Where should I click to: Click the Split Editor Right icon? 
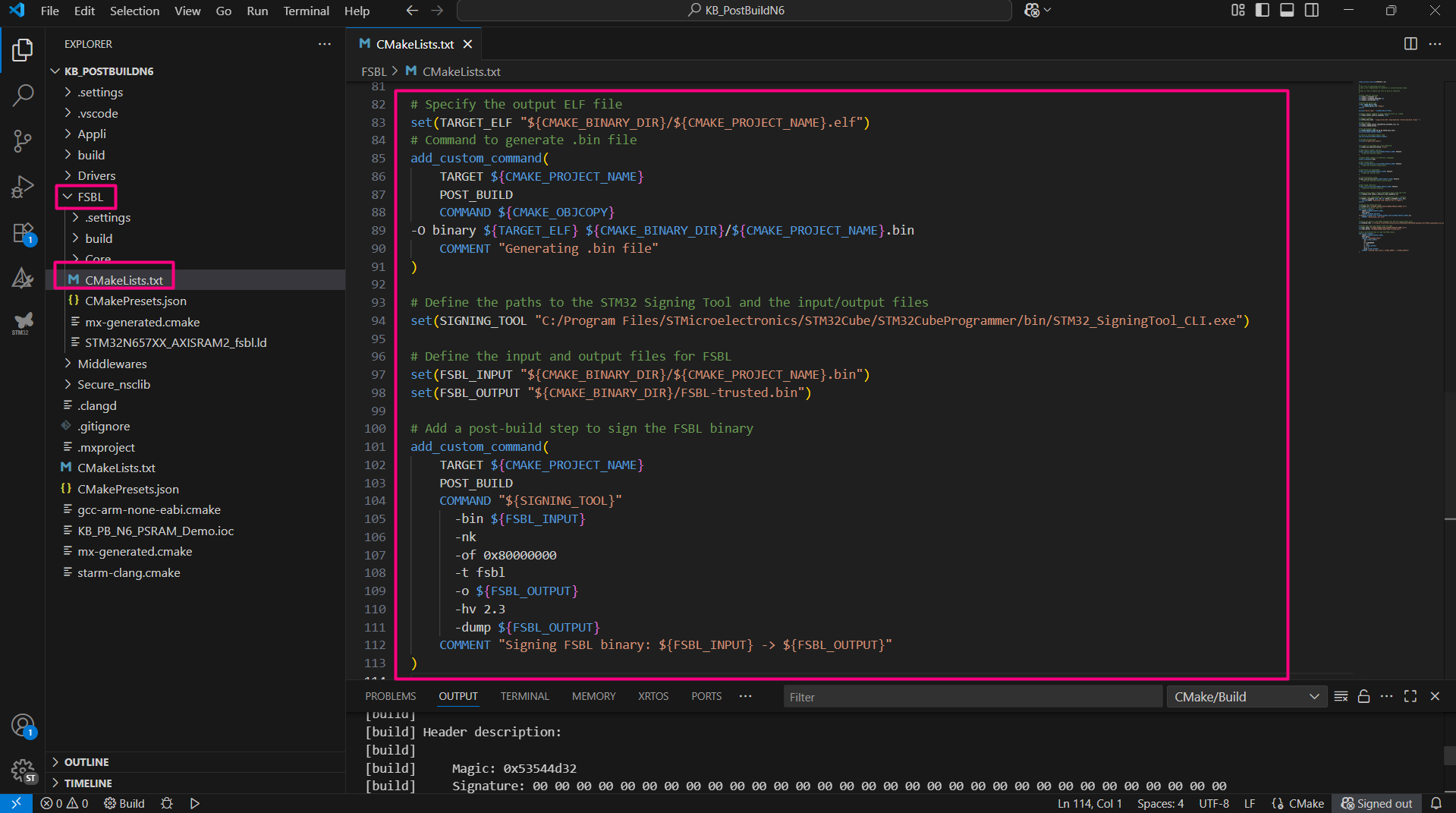click(1410, 44)
